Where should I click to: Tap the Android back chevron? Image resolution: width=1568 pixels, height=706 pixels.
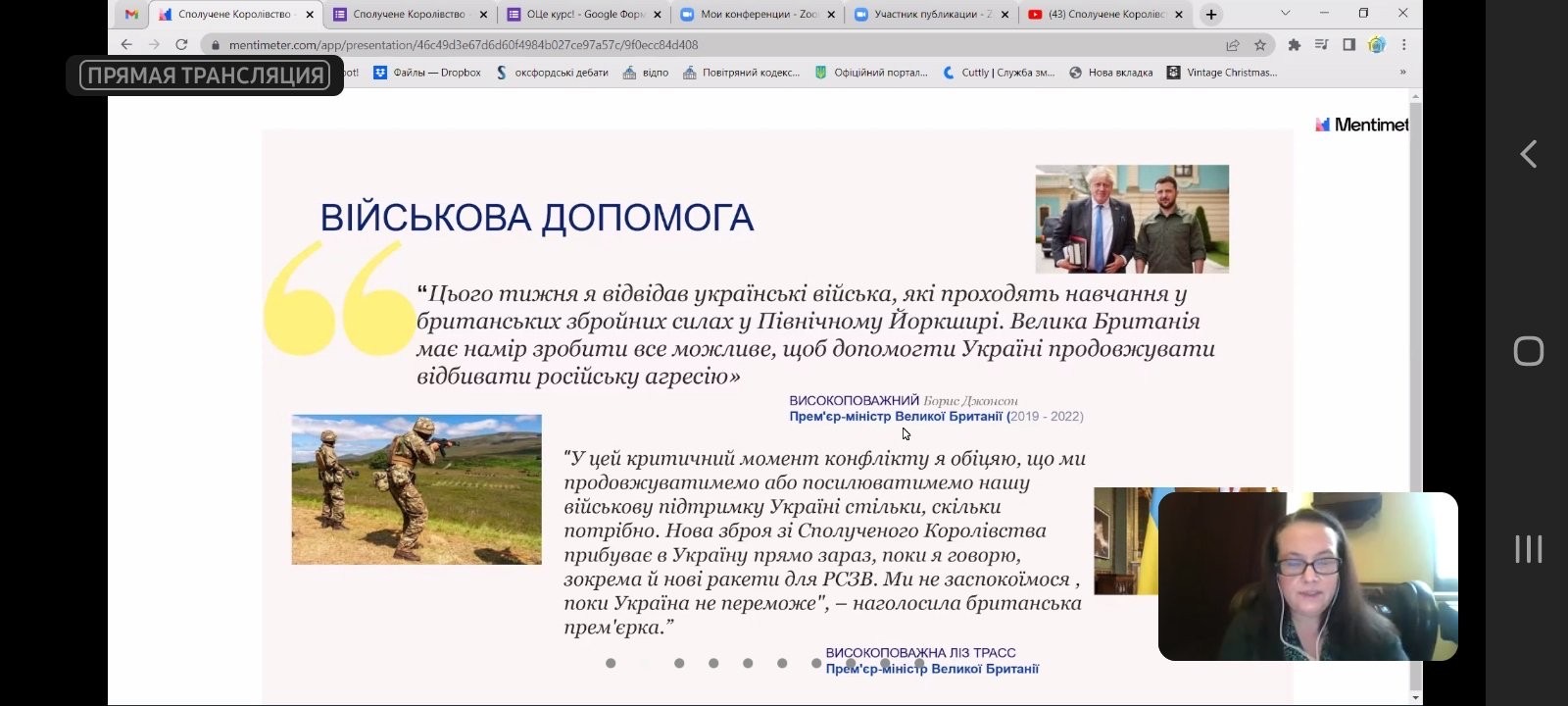pyautogui.click(x=1528, y=154)
